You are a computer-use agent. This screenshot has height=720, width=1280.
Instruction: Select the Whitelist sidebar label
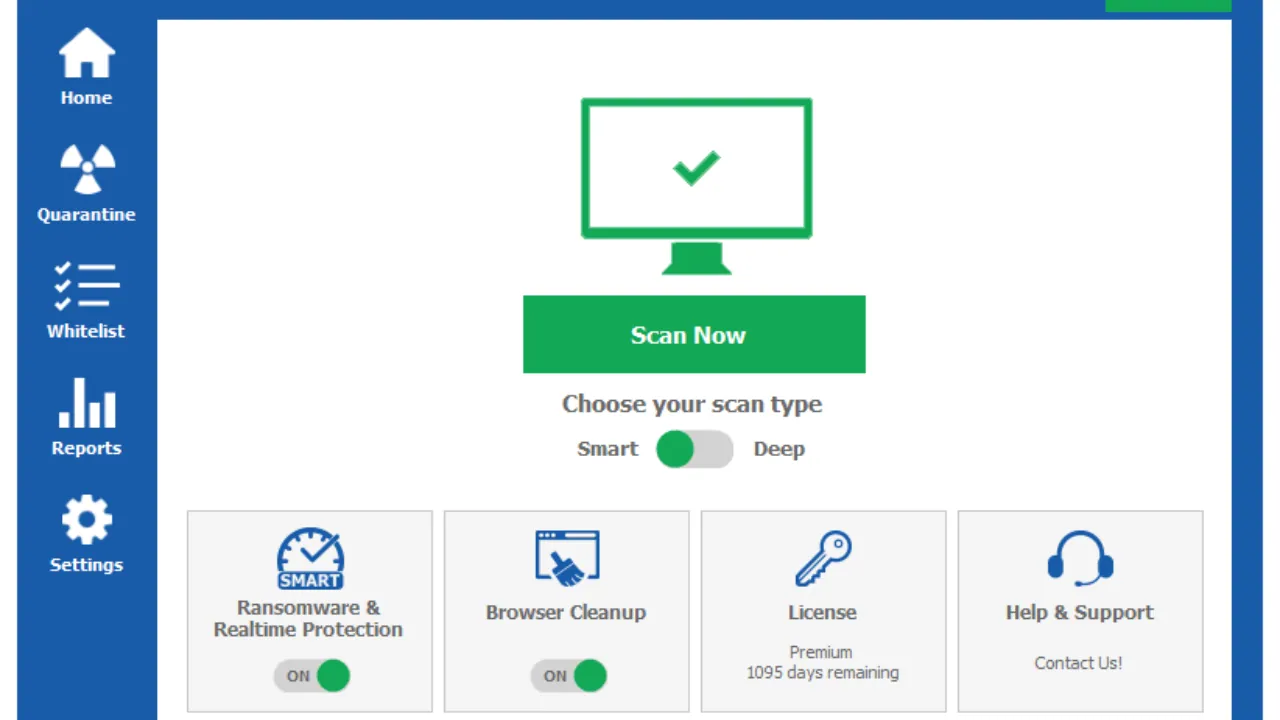(x=86, y=331)
